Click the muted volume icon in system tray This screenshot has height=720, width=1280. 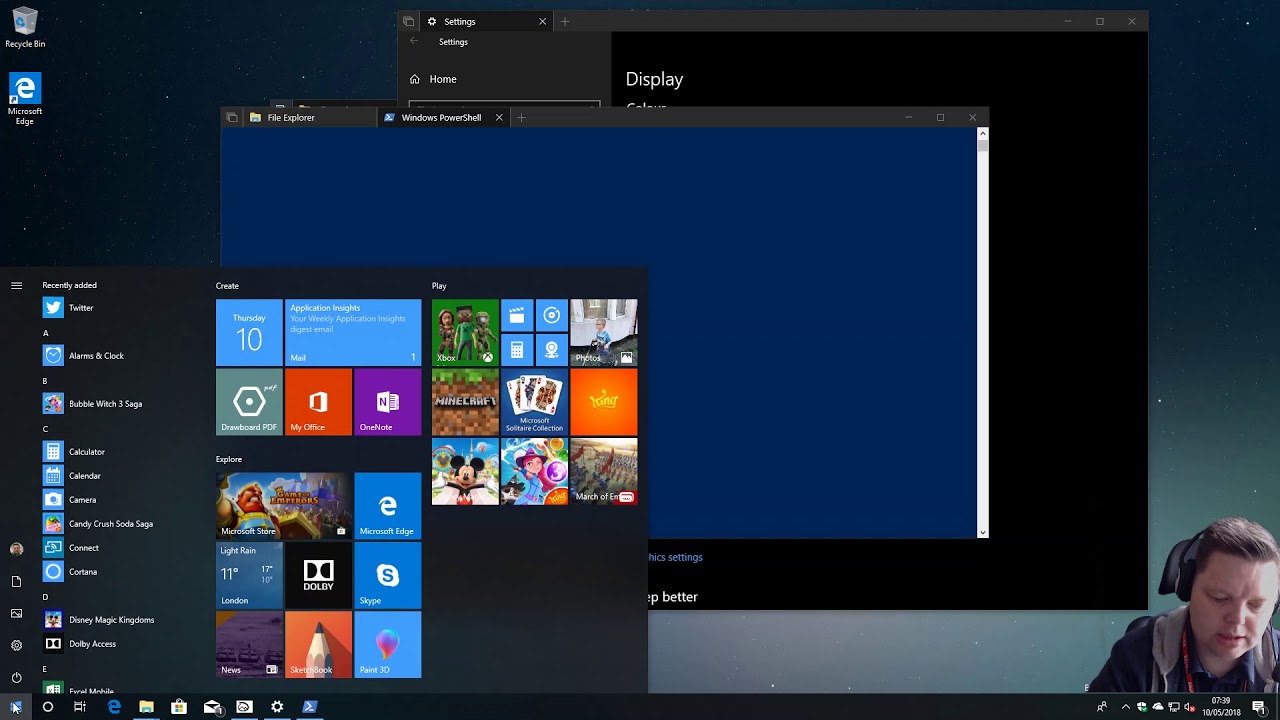pos(1189,707)
